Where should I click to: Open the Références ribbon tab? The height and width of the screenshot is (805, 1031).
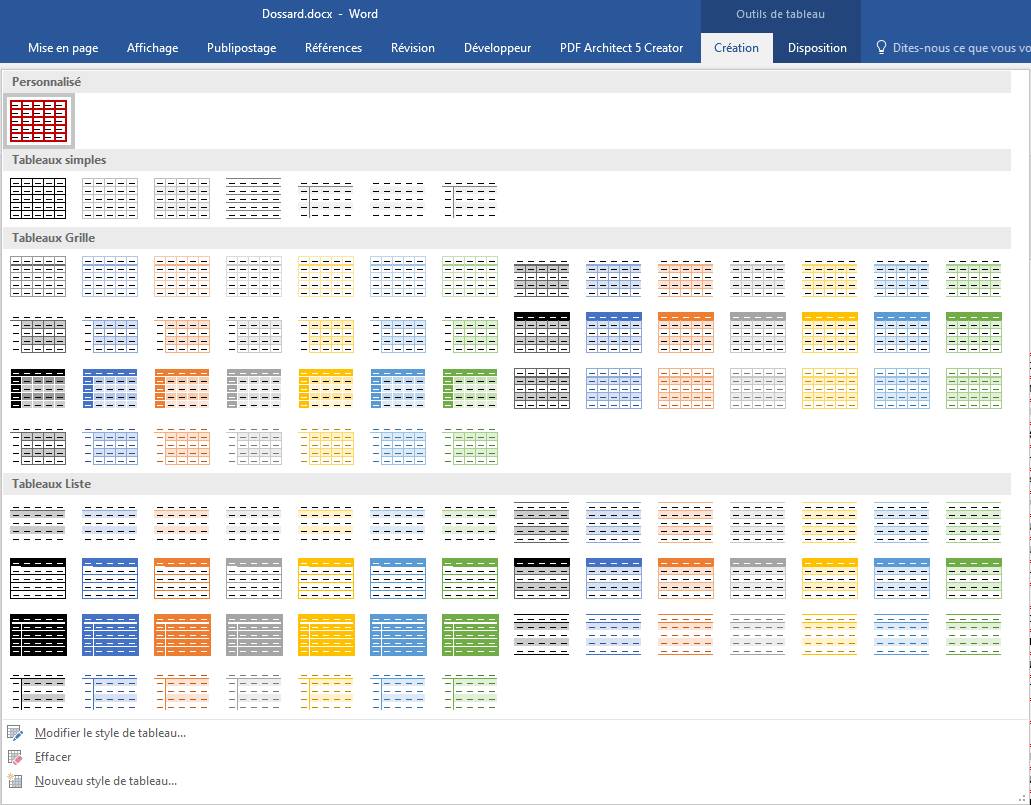click(333, 48)
